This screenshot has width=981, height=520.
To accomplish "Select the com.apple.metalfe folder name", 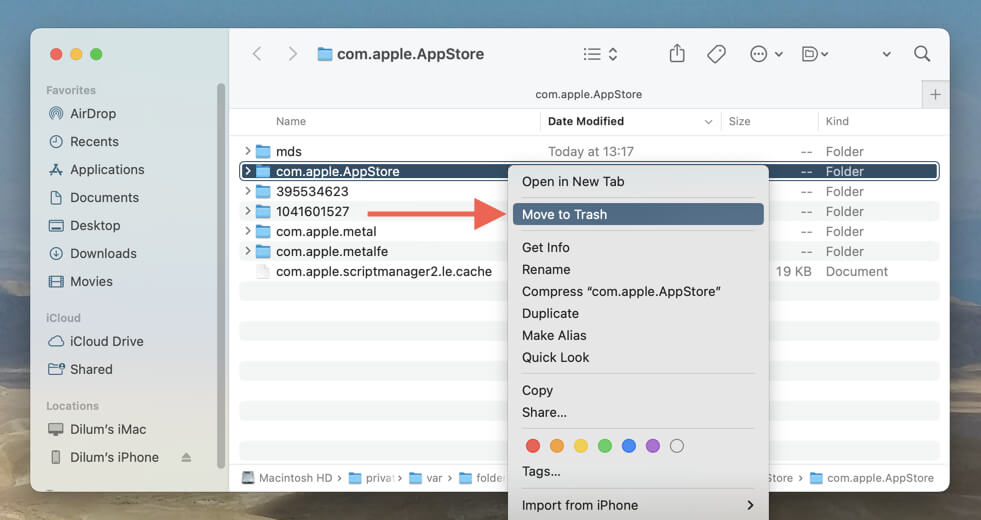I will point(332,252).
